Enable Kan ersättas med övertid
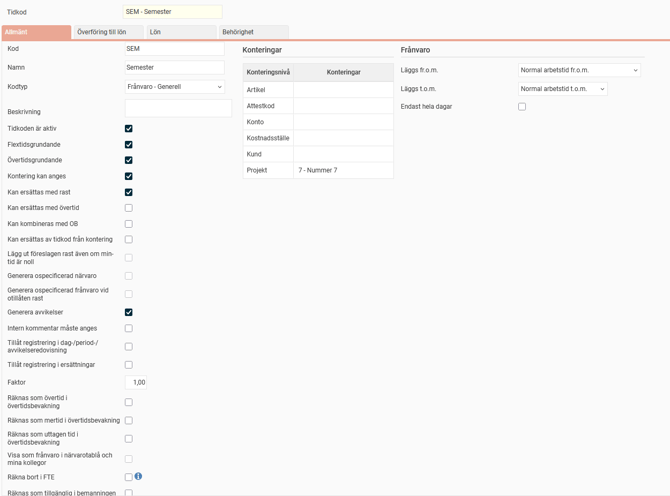This screenshot has width=670, height=496. pos(128,208)
